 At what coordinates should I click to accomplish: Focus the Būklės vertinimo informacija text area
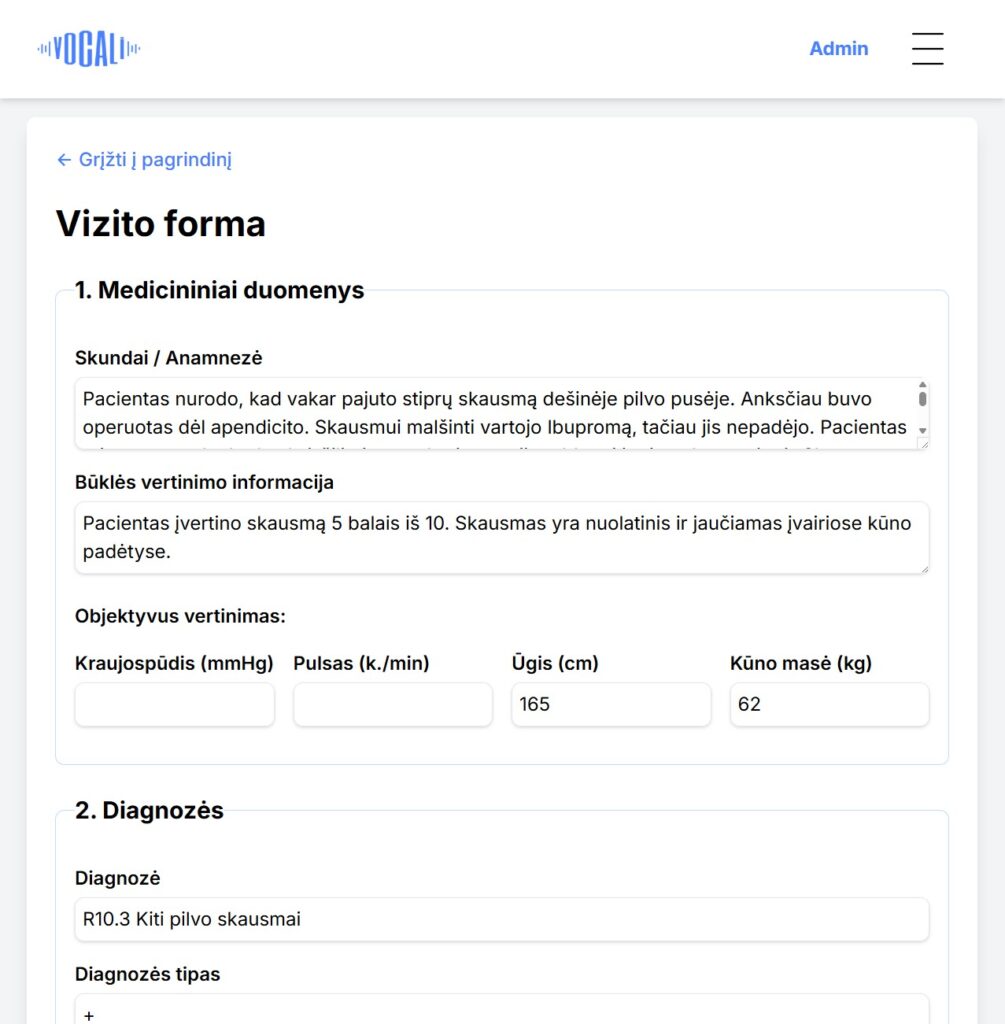pos(502,538)
